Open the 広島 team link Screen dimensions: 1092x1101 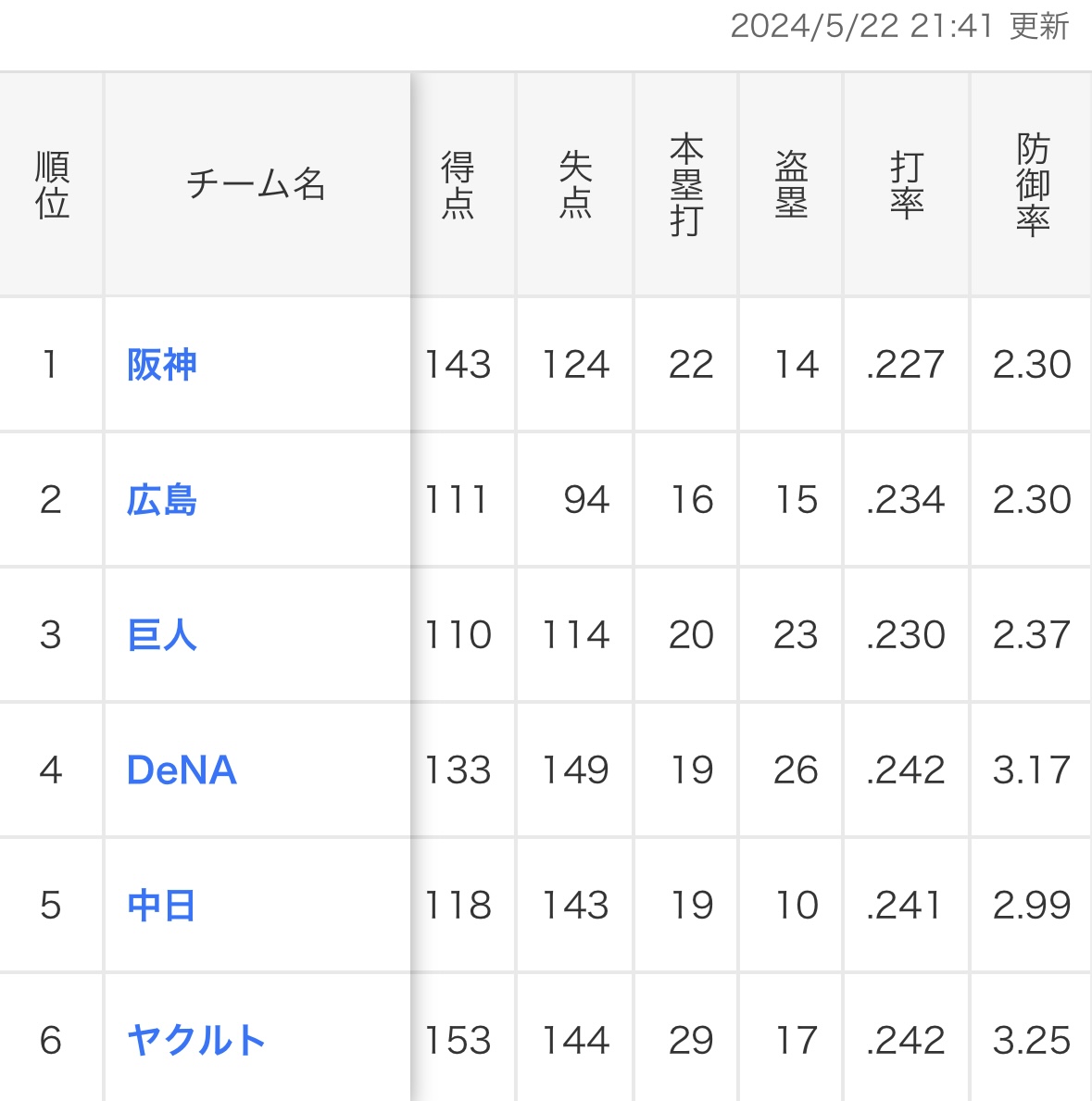(162, 500)
